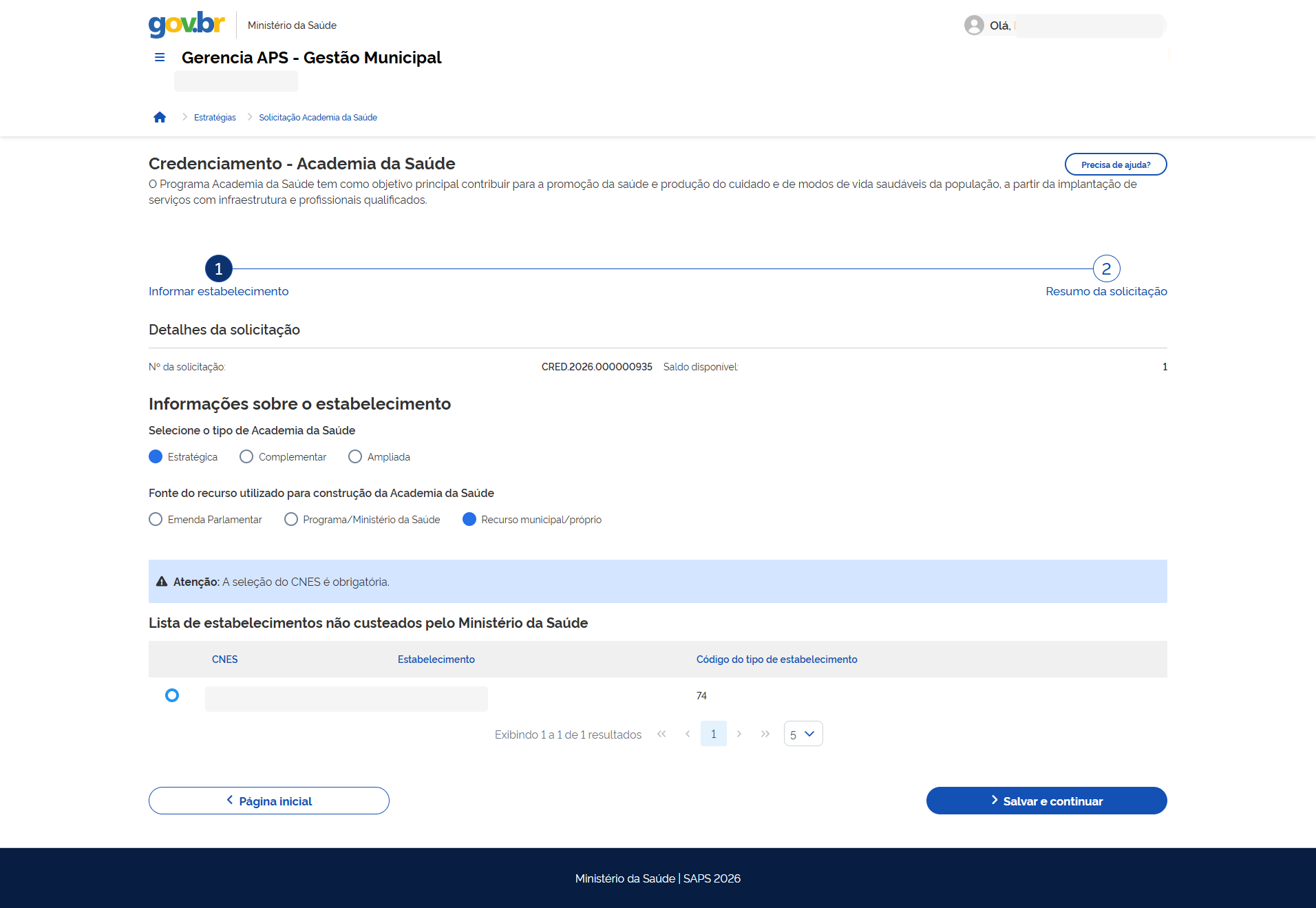This screenshot has height=908, width=1316.
Task: Choose Programa/Ministério da Saúde source
Action: click(x=291, y=519)
